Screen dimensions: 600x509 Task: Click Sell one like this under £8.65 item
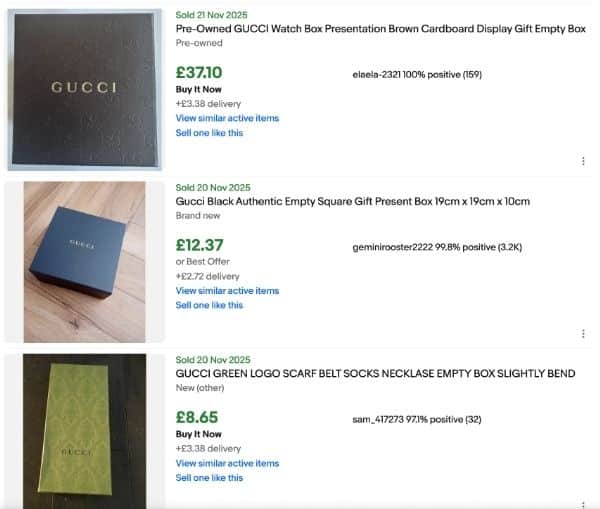tap(209, 478)
